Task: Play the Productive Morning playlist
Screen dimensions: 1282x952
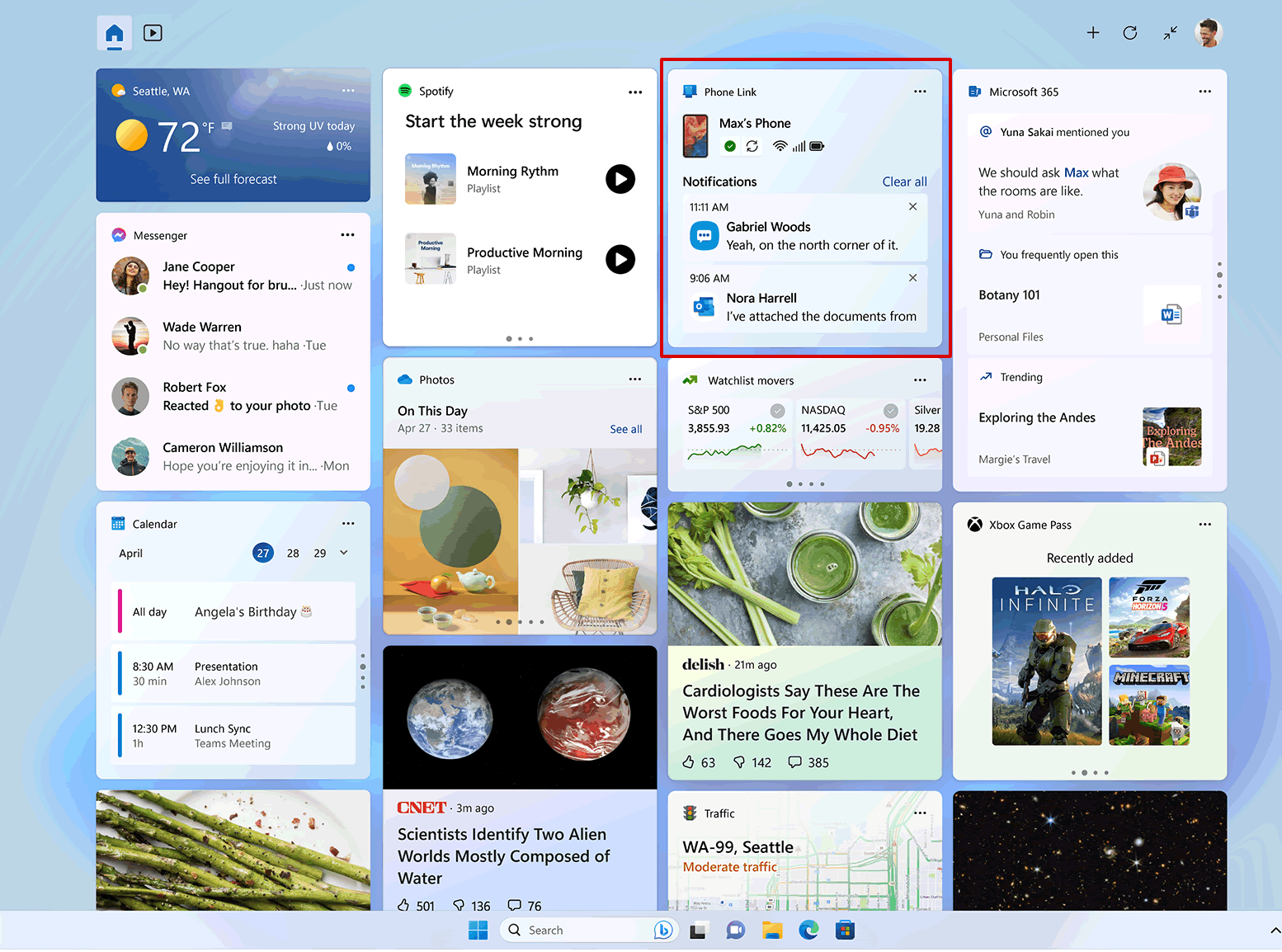Action: pos(620,260)
